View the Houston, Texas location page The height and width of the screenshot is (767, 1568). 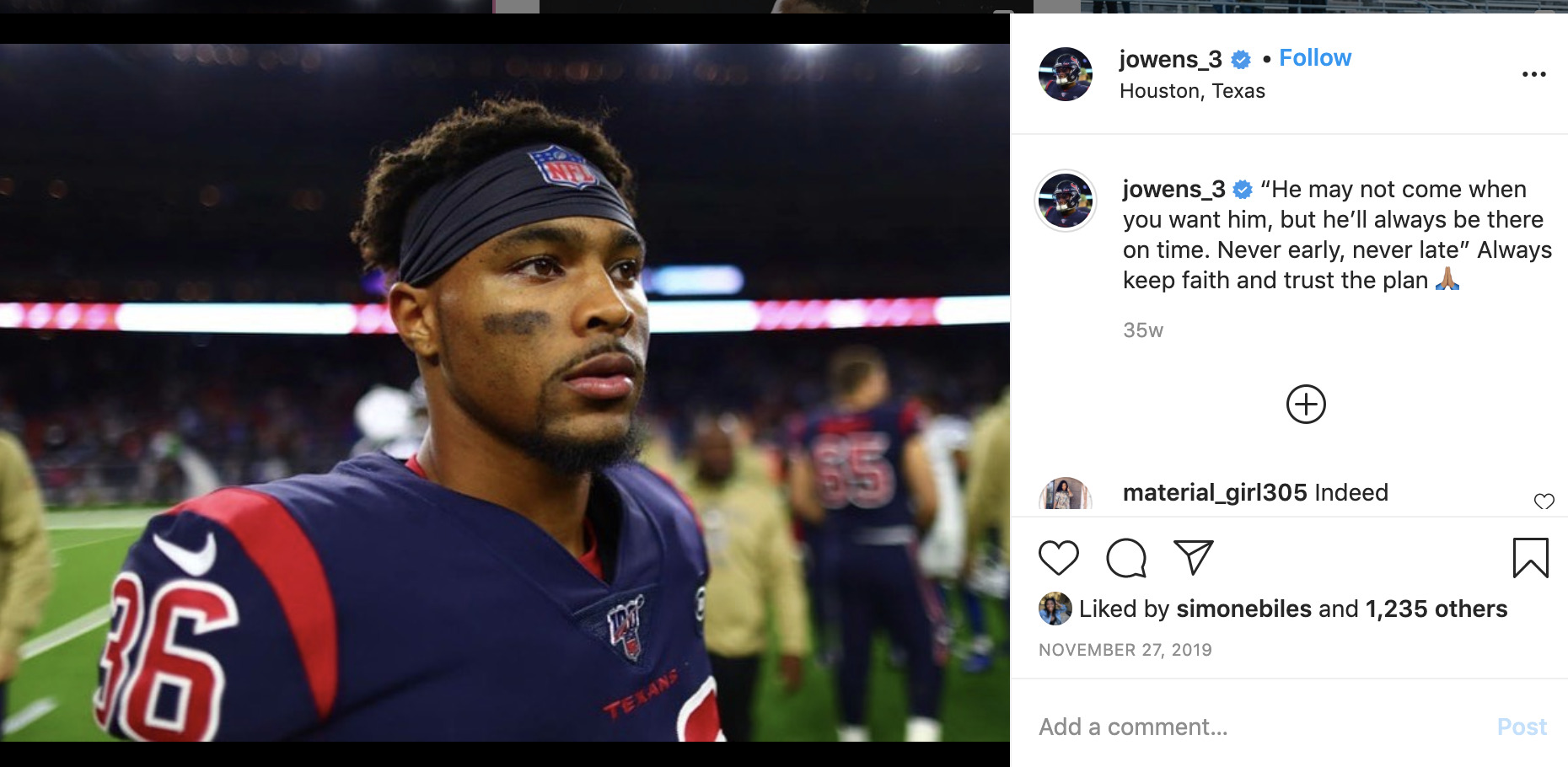tap(1192, 90)
